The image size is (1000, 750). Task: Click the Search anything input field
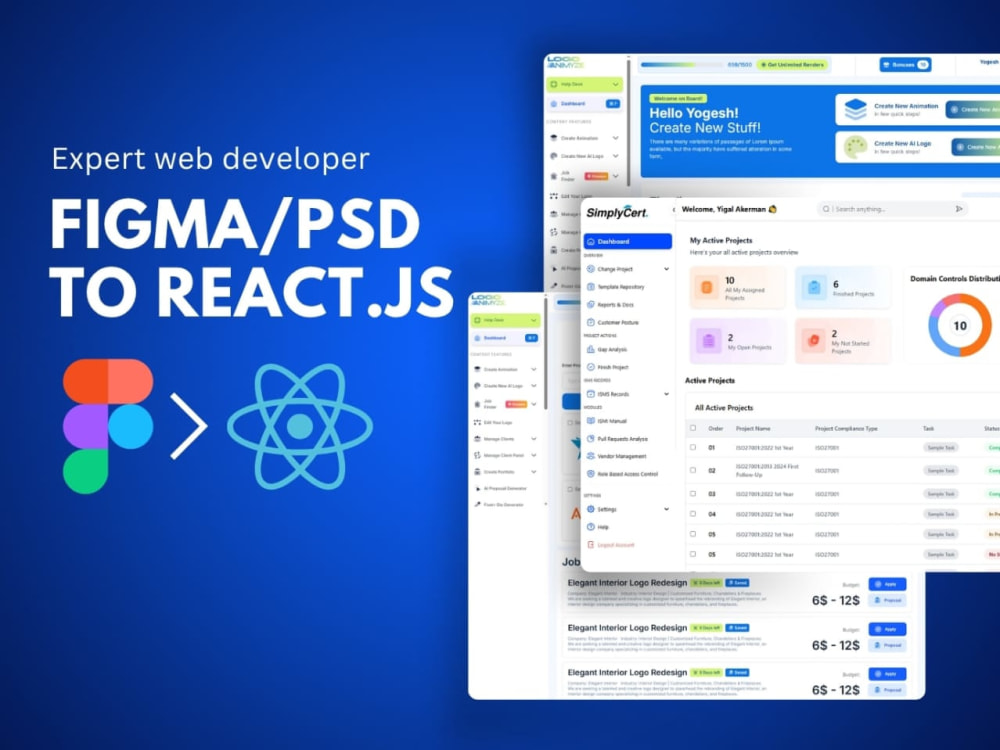[892, 209]
